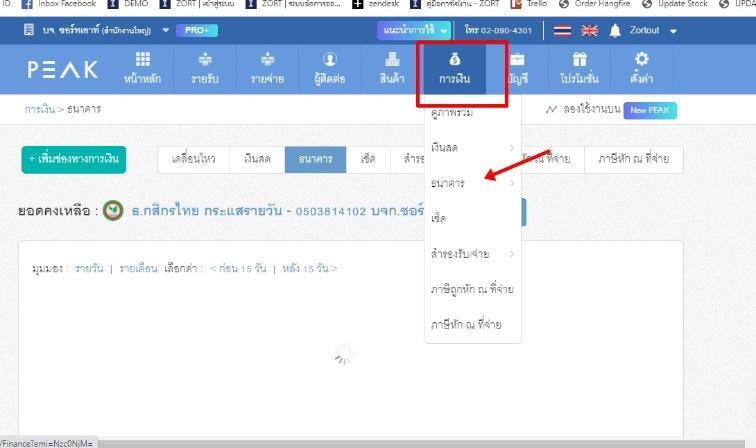Open the Inbox Facebook bookmark
The image size is (756, 448).
point(59,4)
